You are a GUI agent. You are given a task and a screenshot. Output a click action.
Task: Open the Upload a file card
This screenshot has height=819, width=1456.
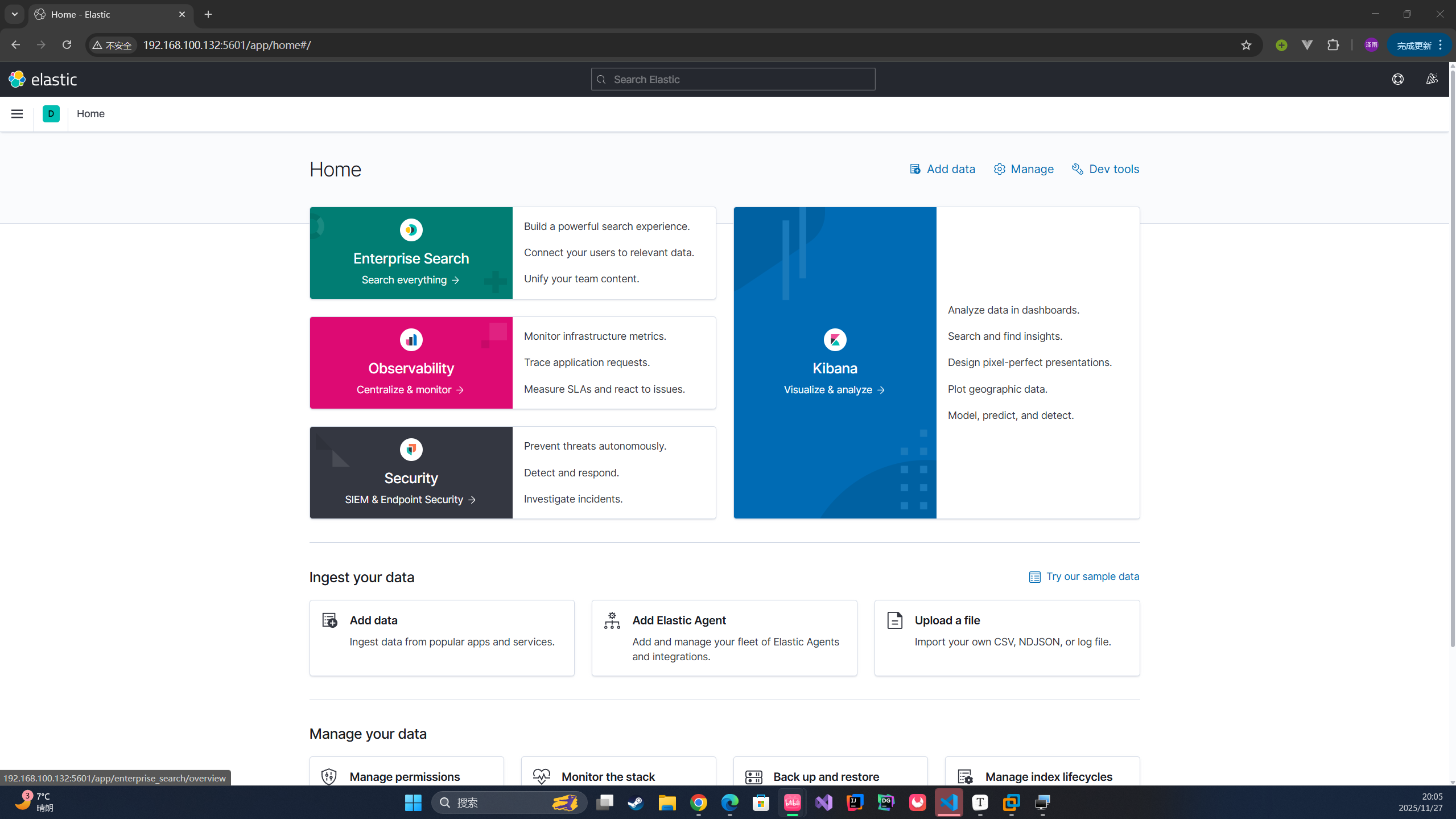click(1007, 637)
